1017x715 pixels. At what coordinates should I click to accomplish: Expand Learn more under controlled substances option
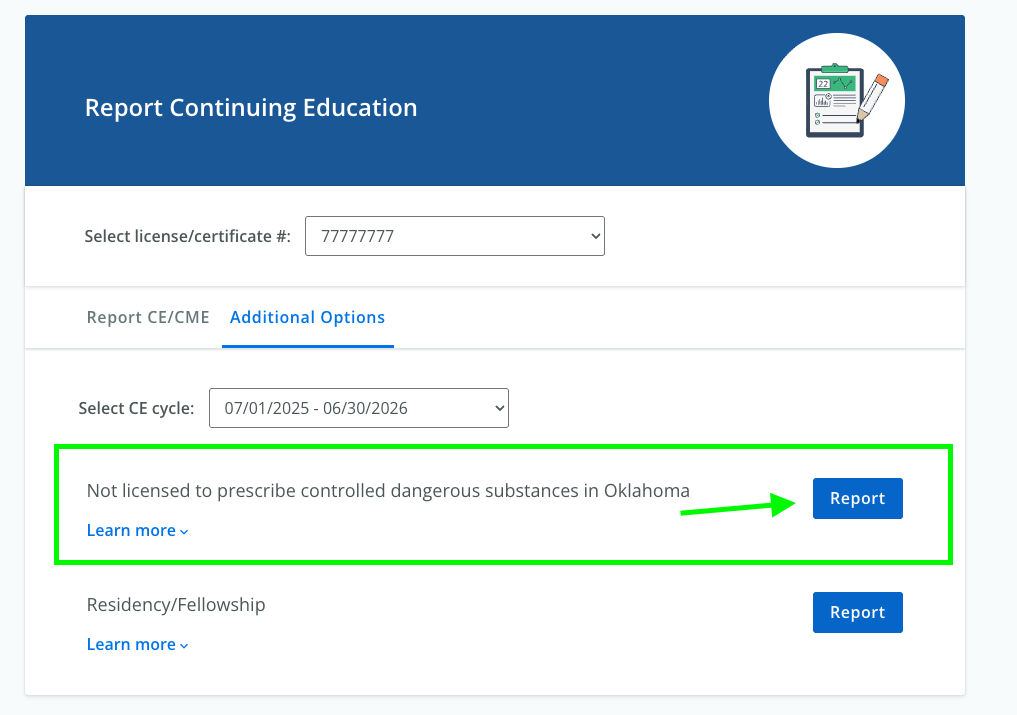pos(131,531)
